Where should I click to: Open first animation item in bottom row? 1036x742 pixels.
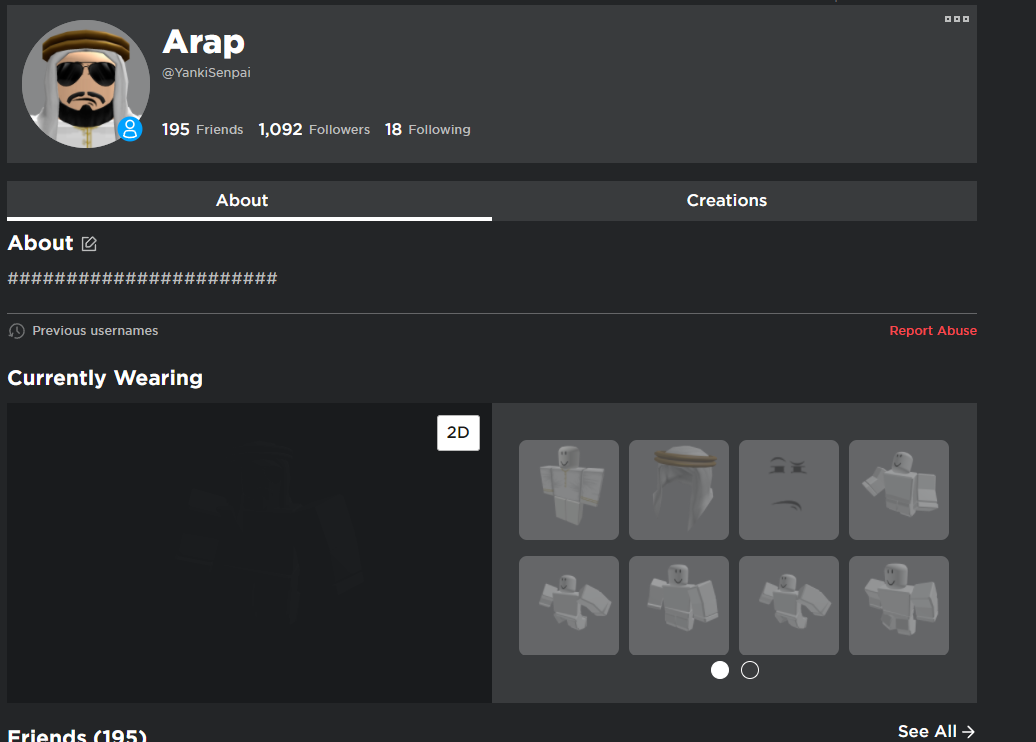(x=569, y=605)
